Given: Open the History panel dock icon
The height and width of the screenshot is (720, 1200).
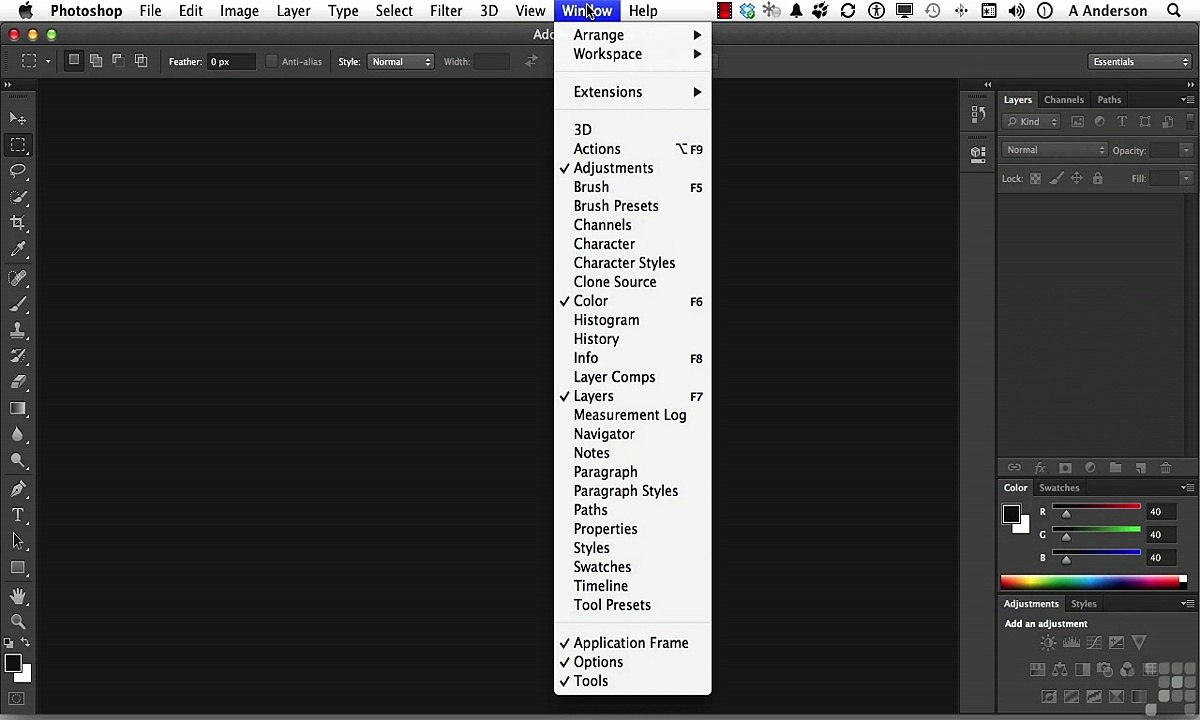Looking at the screenshot, I should pyautogui.click(x=978, y=115).
